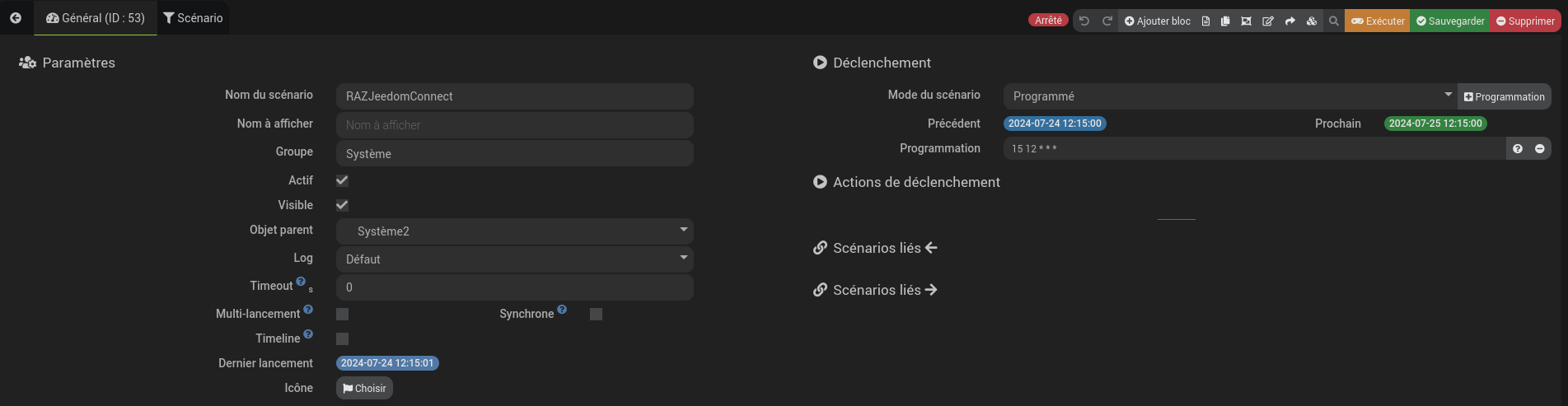This screenshot has height=406, width=1568.
Task: Open the search magnifier in toolbar
Action: pyautogui.click(x=1334, y=21)
